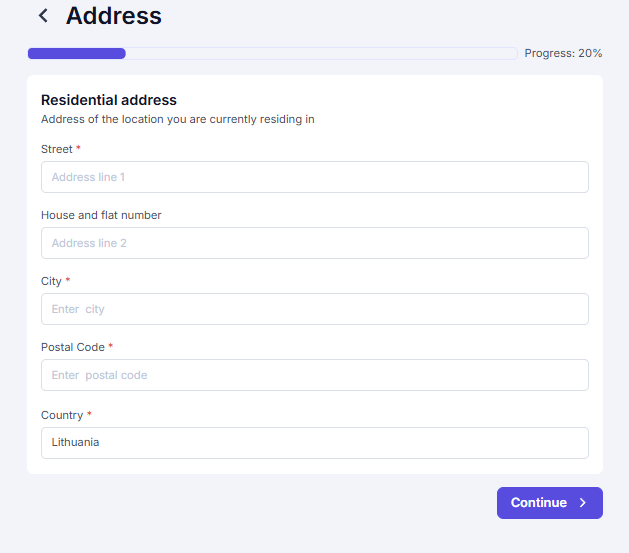Click the Progress: 20% label
This screenshot has width=629, height=553.
tap(563, 53)
